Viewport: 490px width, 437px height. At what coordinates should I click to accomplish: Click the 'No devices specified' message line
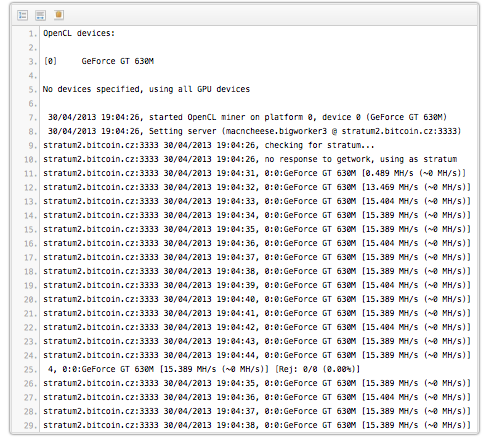[146, 89]
